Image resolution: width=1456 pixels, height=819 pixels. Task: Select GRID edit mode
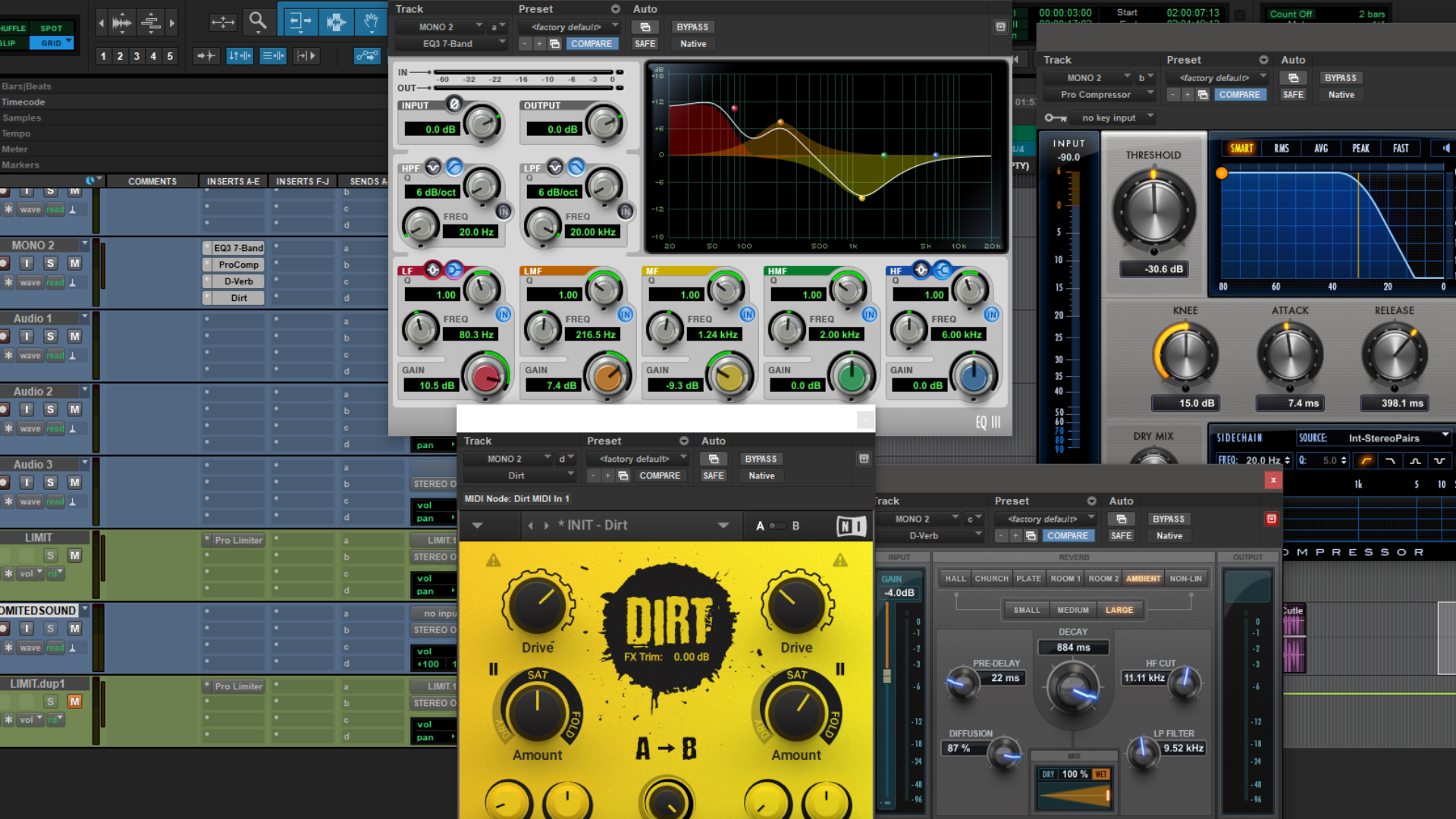point(52,43)
